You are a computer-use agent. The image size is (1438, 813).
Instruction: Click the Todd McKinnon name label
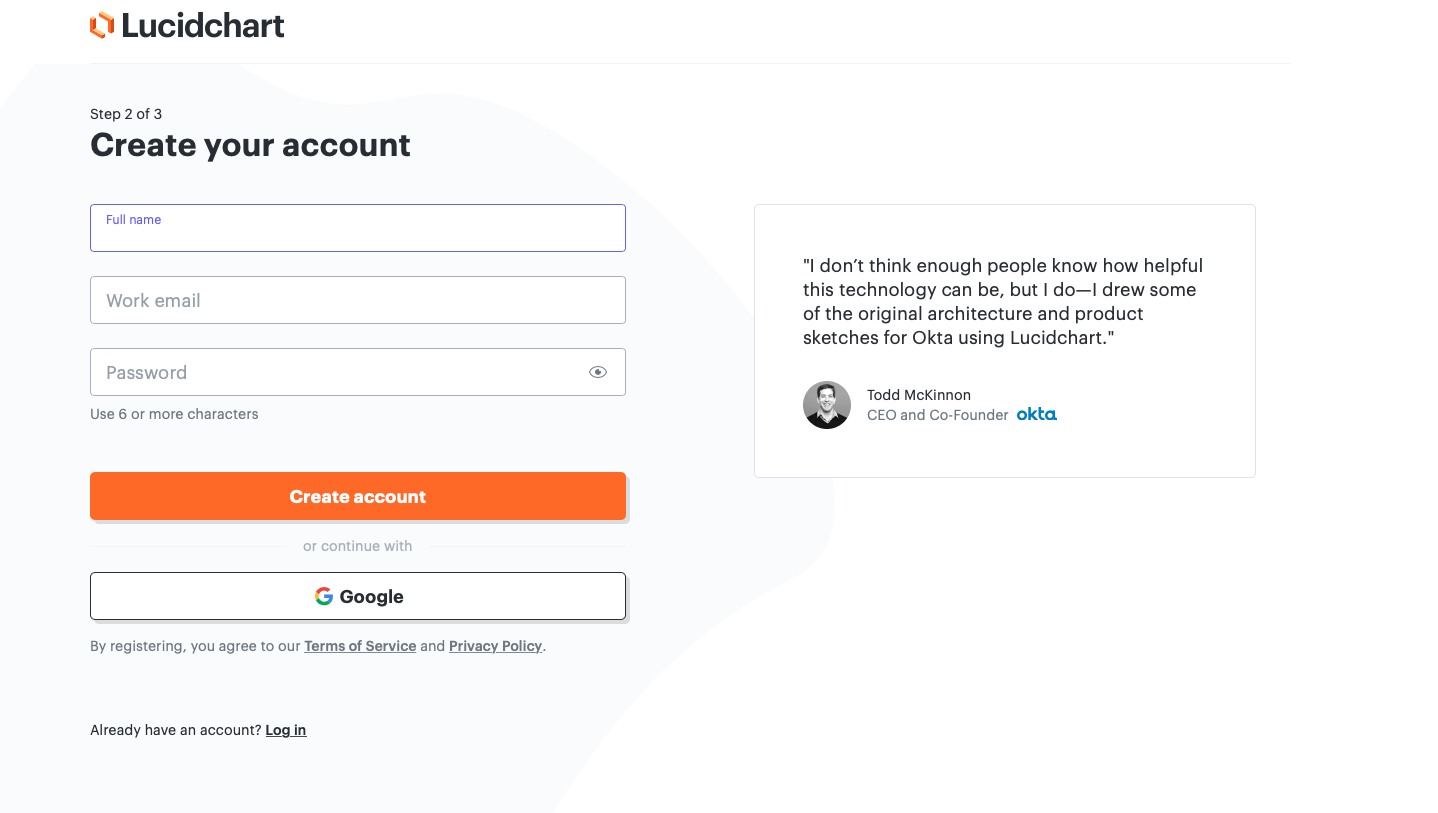click(918, 395)
